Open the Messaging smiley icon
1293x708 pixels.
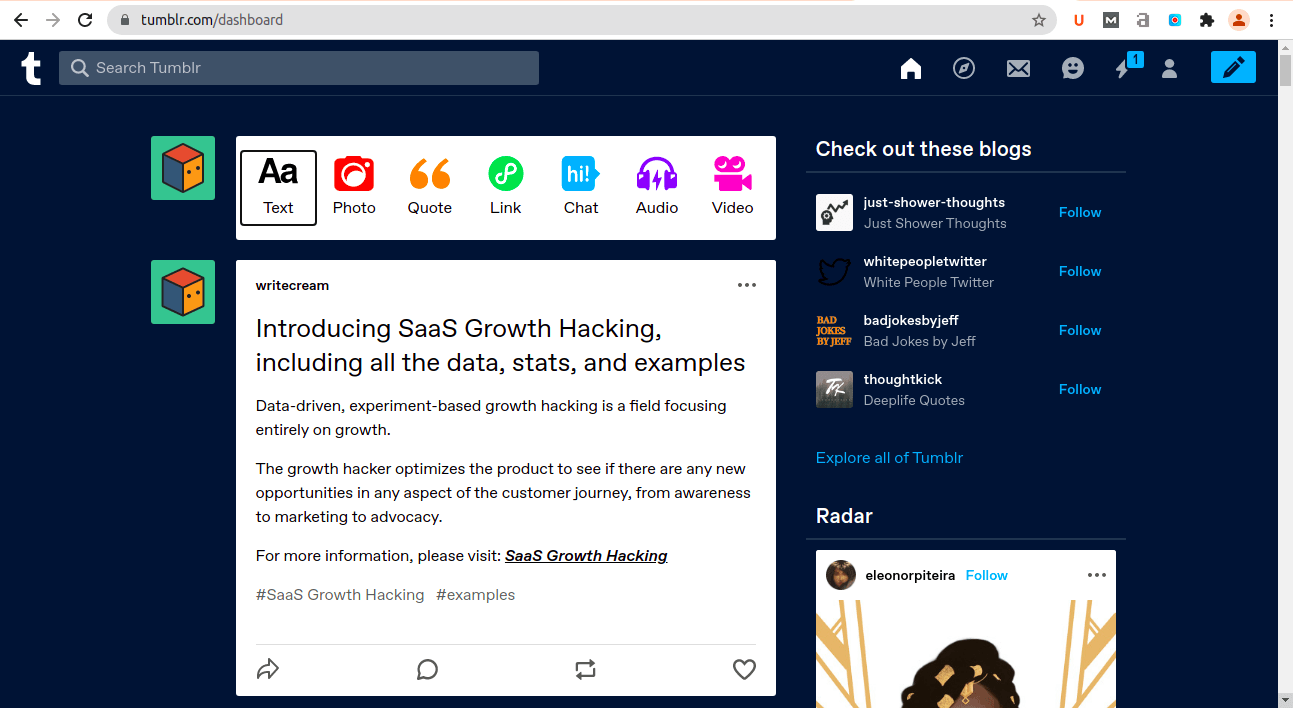[x=1072, y=68]
